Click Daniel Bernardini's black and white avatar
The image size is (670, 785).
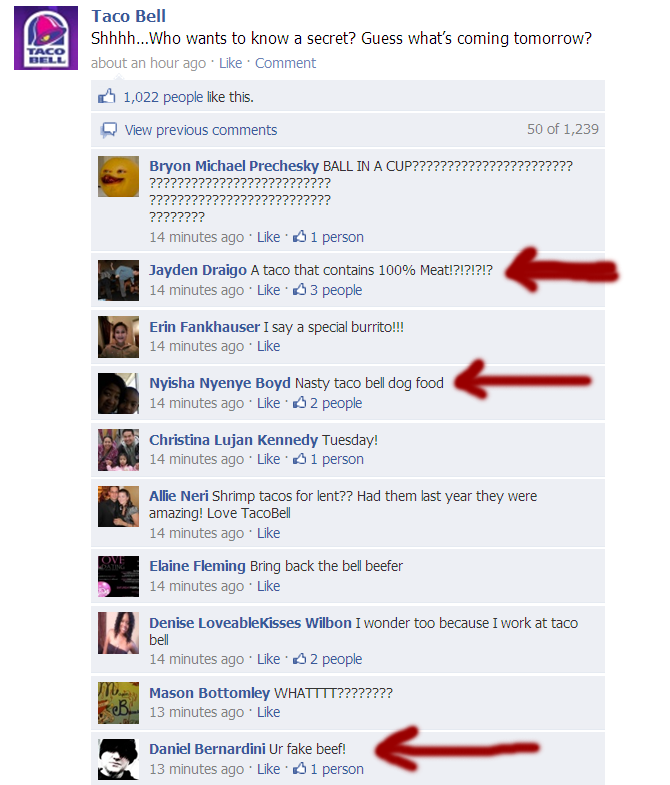click(118, 759)
